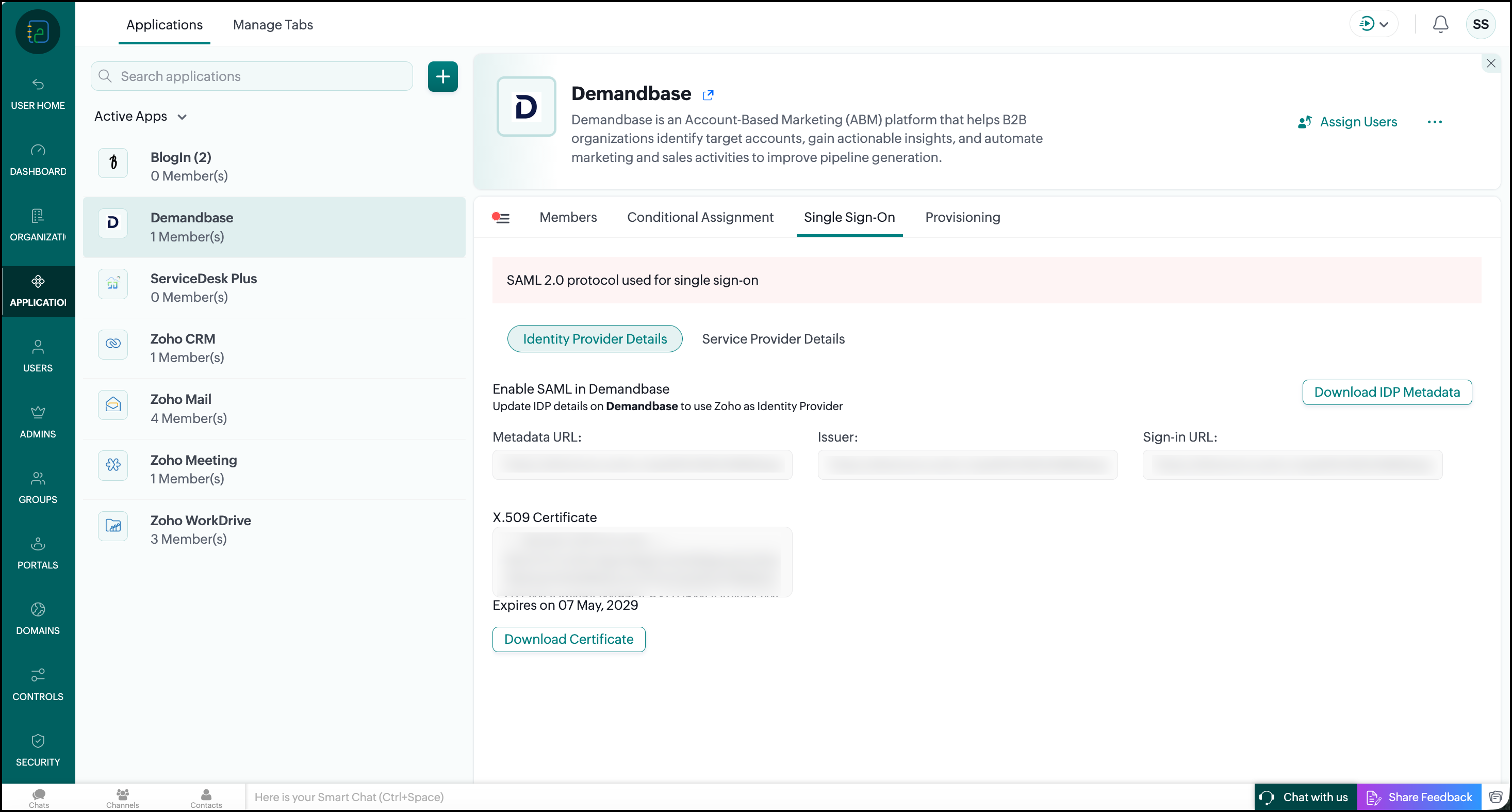Open the Controls section
The width and height of the screenshot is (1512, 812).
(38, 685)
